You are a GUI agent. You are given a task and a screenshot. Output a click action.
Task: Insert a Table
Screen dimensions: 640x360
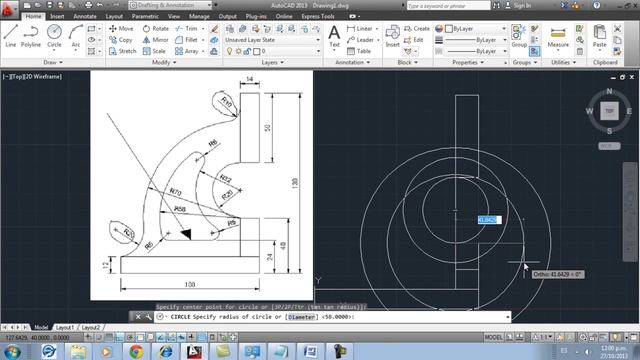[x=359, y=51]
